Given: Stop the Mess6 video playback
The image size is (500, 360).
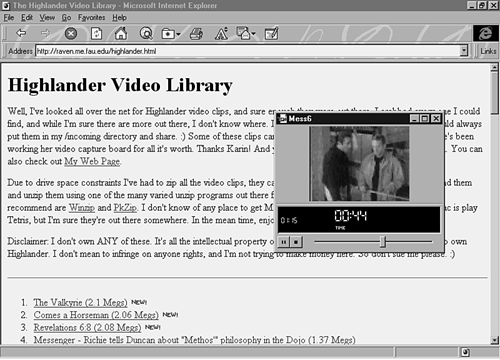Looking at the screenshot, I should point(296,242).
